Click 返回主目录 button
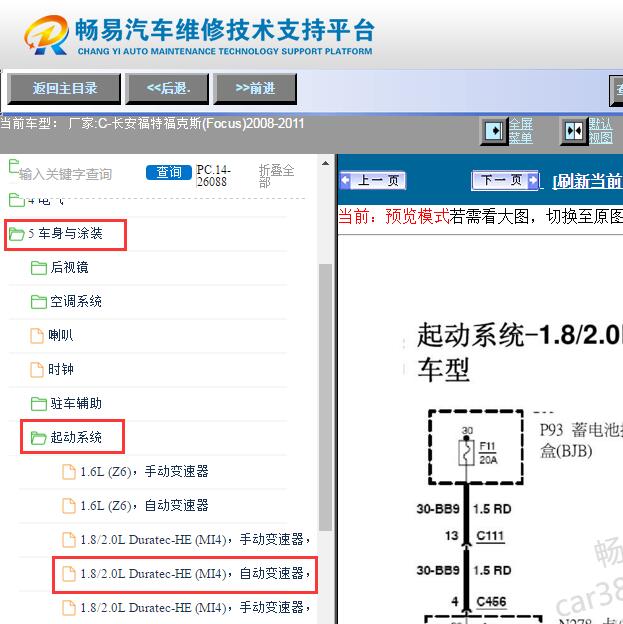Image resolution: width=623 pixels, height=624 pixels. pos(64,89)
